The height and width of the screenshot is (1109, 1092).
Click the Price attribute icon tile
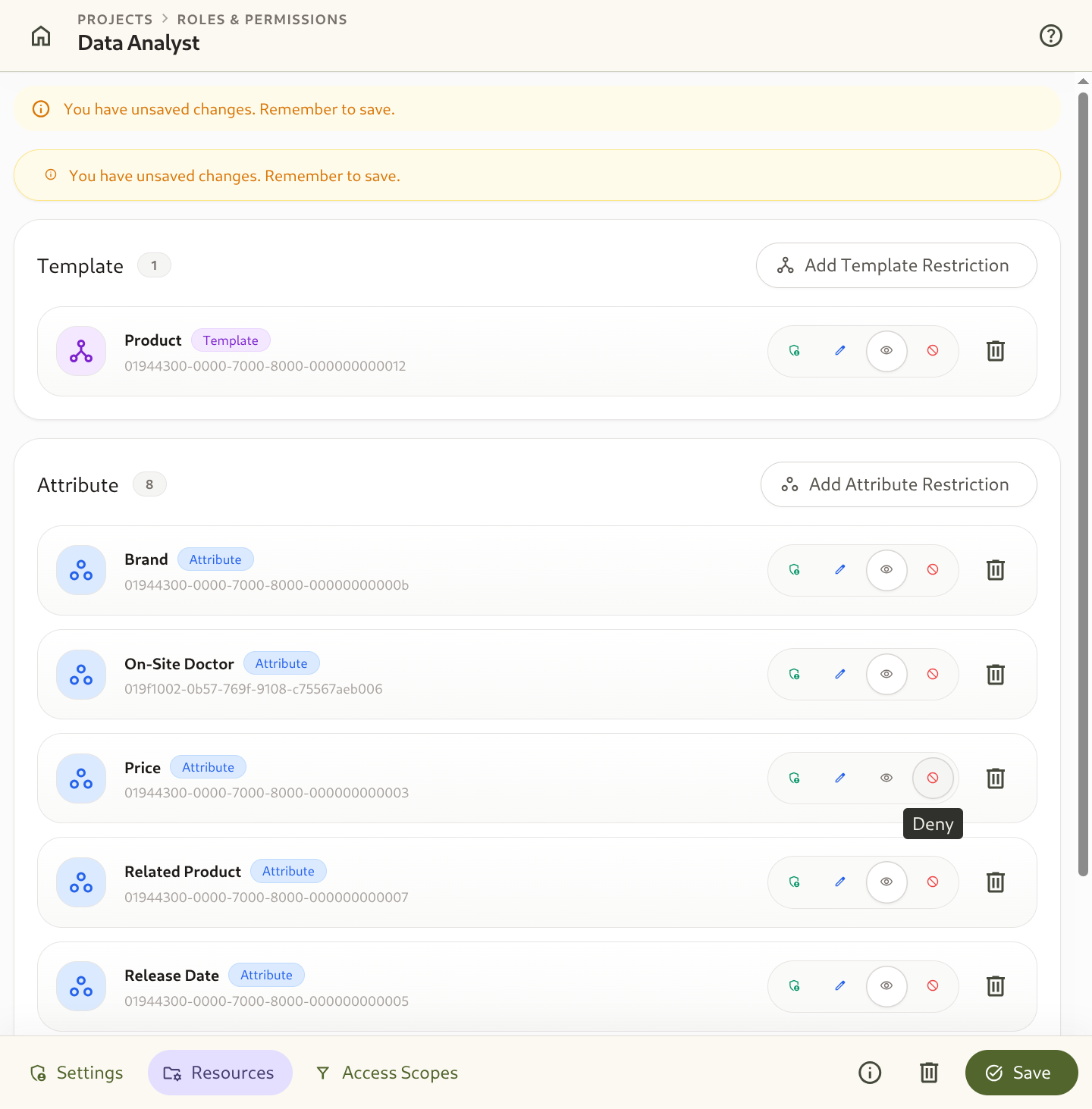[81, 778]
